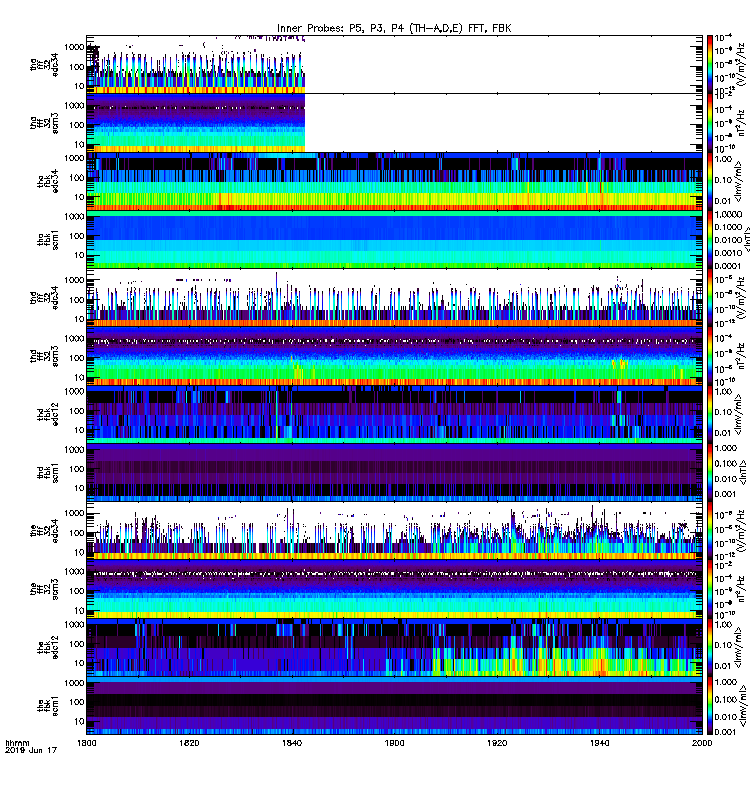Click the 1840 time axis label

[x=291, y=743]
